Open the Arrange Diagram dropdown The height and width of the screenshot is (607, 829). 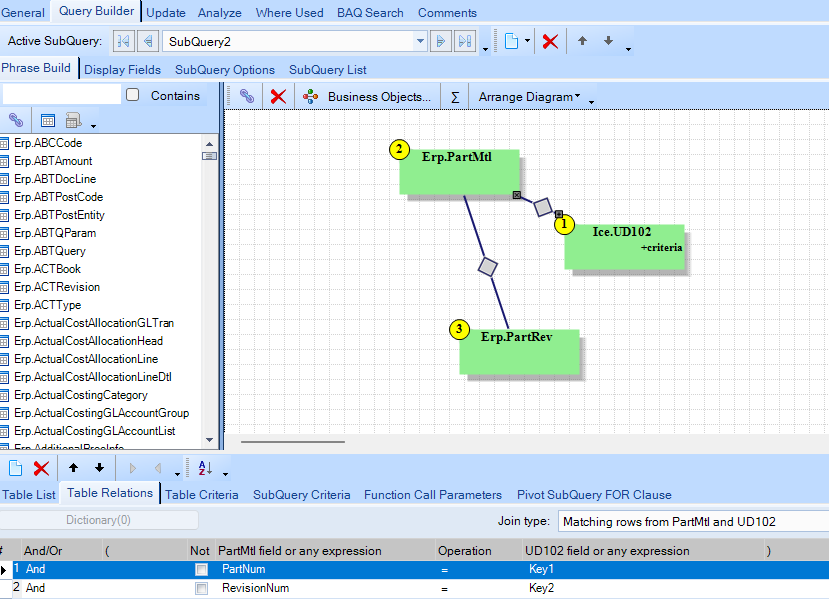[529, 97]
